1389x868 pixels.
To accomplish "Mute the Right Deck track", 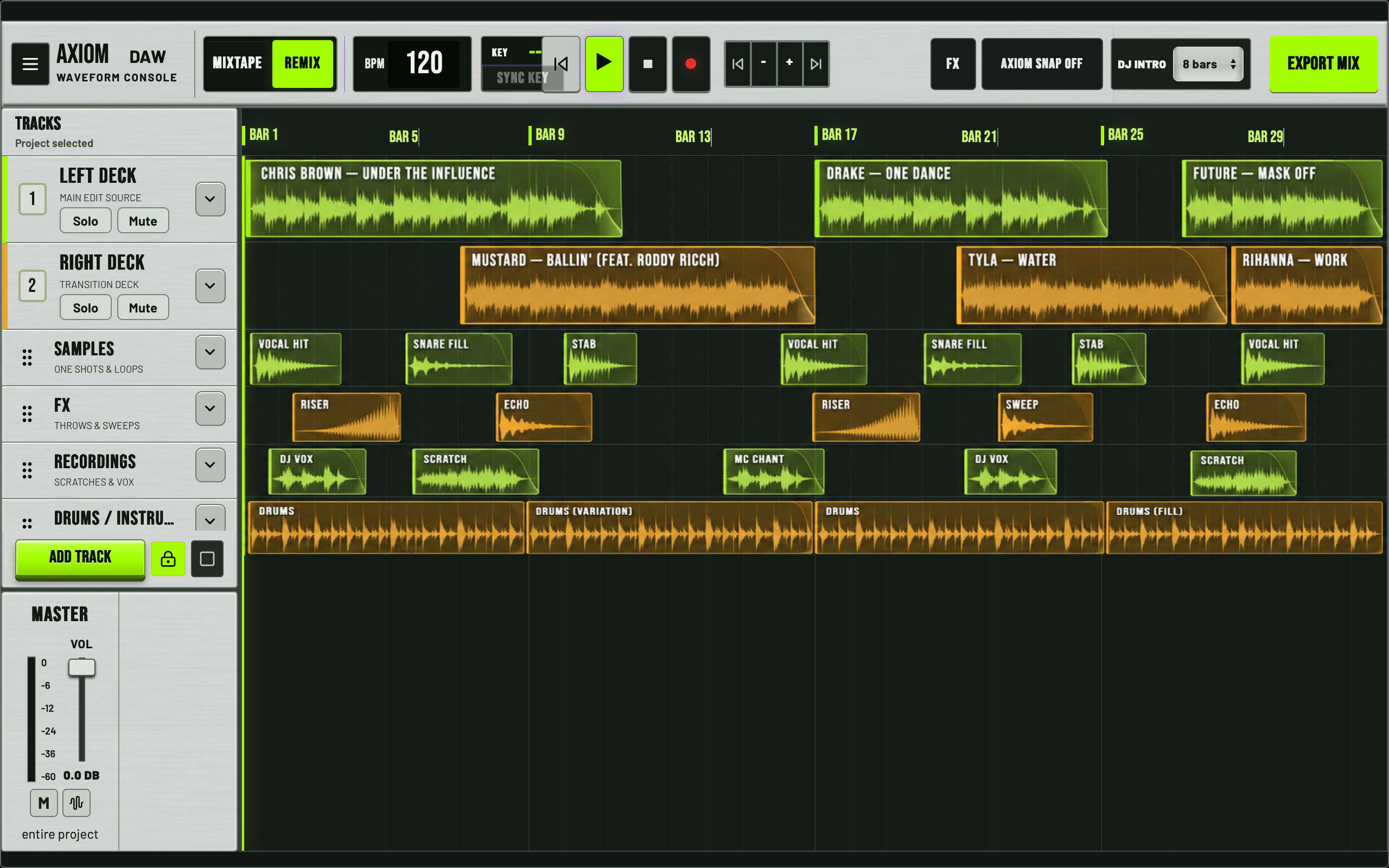I will 143,308.
